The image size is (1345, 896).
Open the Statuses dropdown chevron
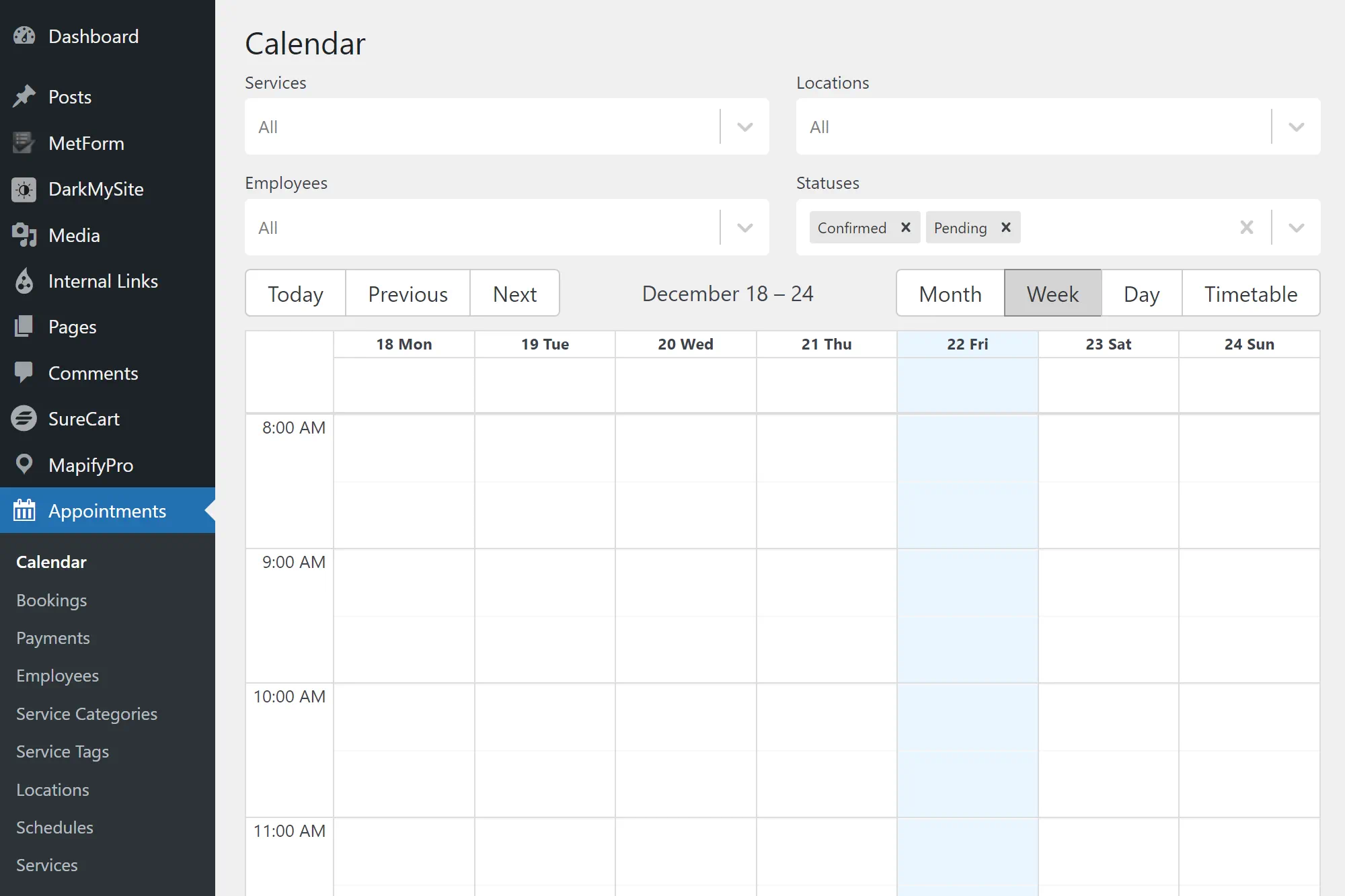(1296, 227)
